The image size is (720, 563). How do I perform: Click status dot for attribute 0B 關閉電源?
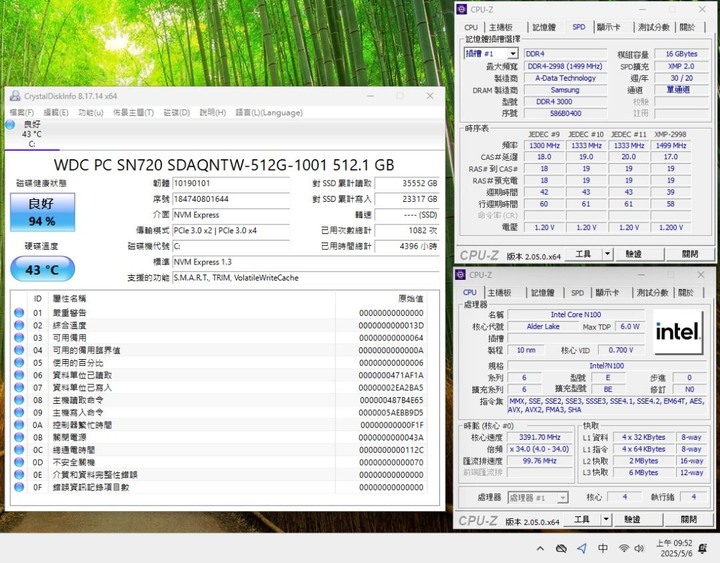(19, 437)
